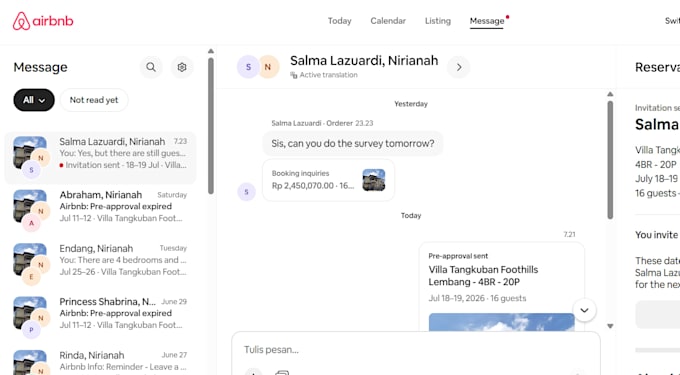Click the listing thumbnail in the Endang row
The height and width of the screenshot is (375, 680).
(29, 260)
